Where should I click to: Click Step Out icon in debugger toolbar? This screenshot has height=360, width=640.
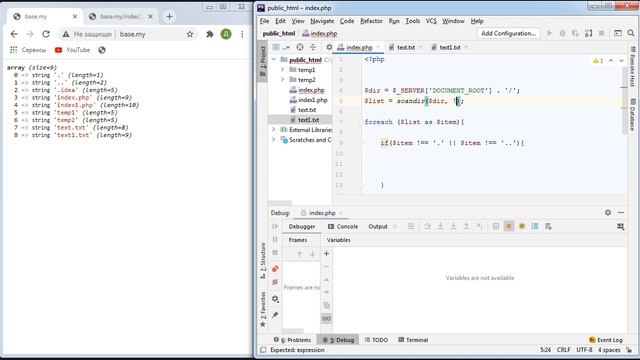point(466,227)
